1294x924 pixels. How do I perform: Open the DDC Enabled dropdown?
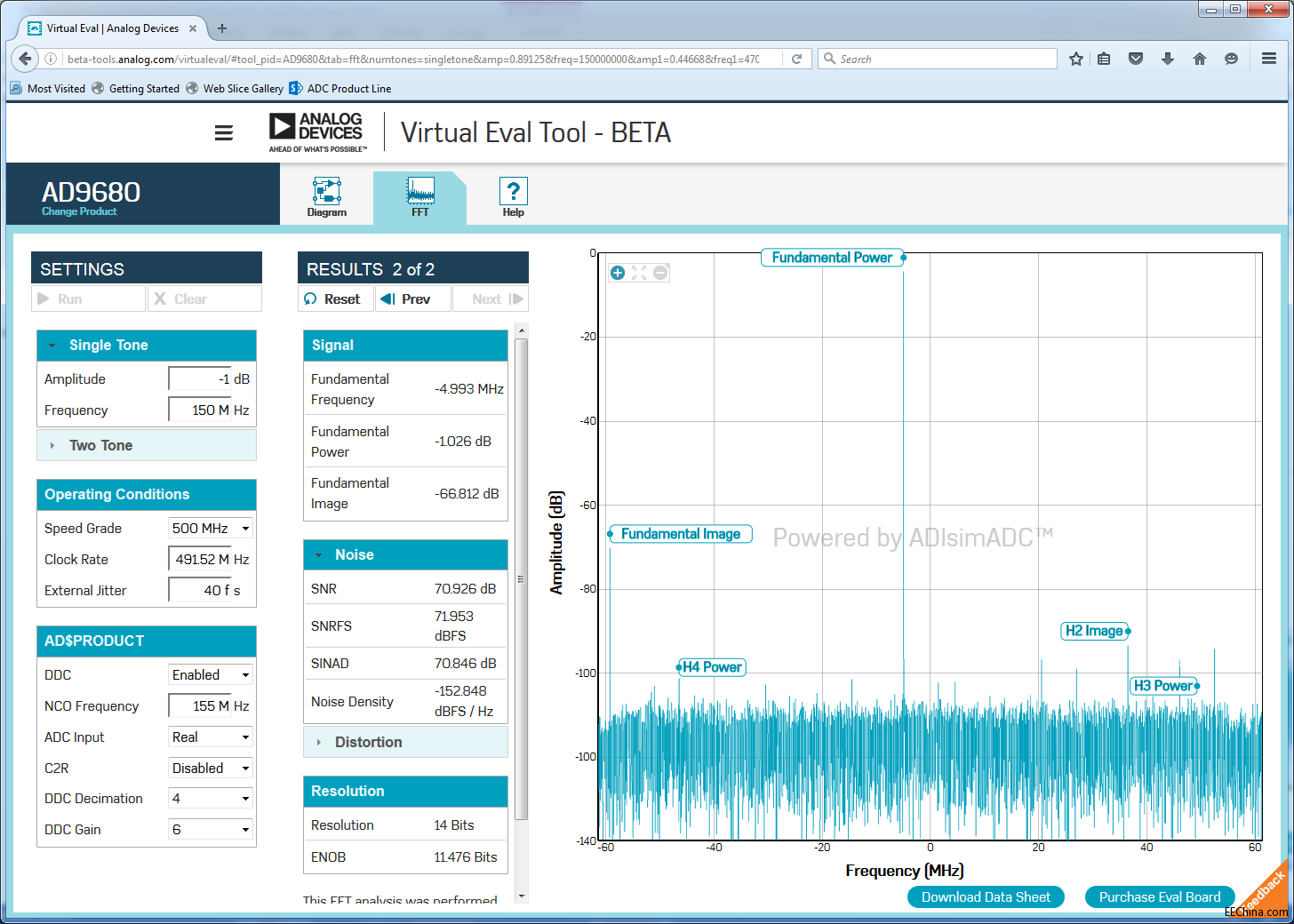pyautogui.click(x=211, y=674)
